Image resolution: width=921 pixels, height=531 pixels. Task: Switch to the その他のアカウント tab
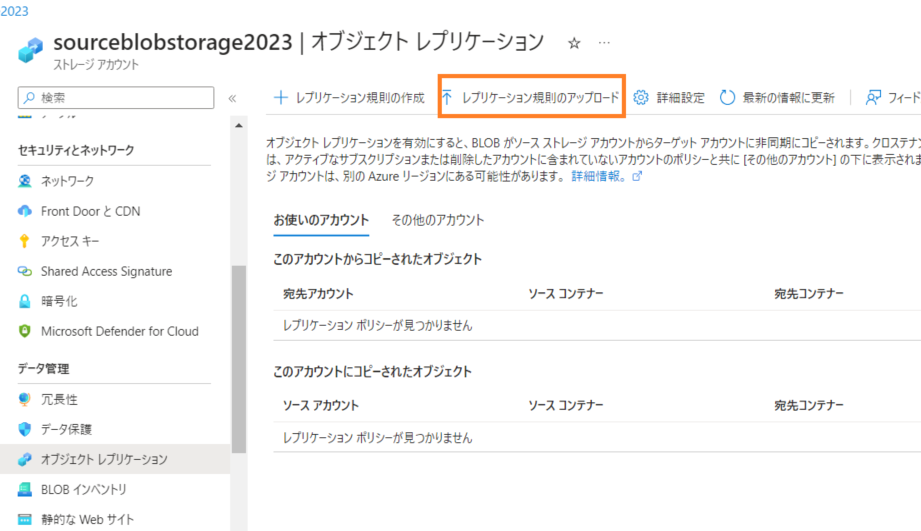click(438, 220)
